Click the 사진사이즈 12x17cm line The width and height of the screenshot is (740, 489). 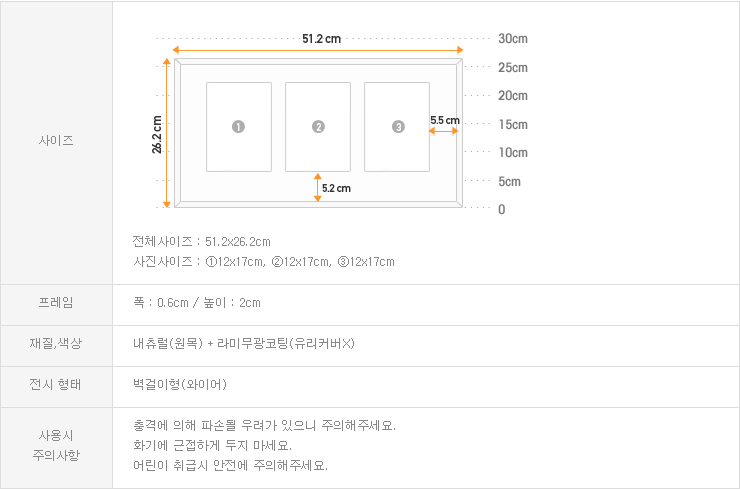263,262
